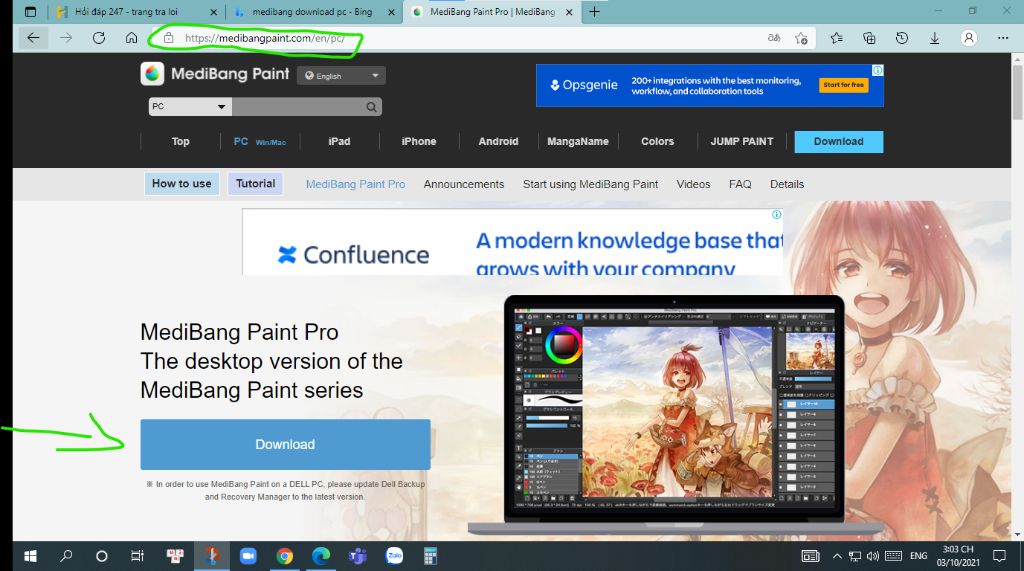Open the Videos link
This screenshot has height=571, width=1024.
[x=693, y=184]
